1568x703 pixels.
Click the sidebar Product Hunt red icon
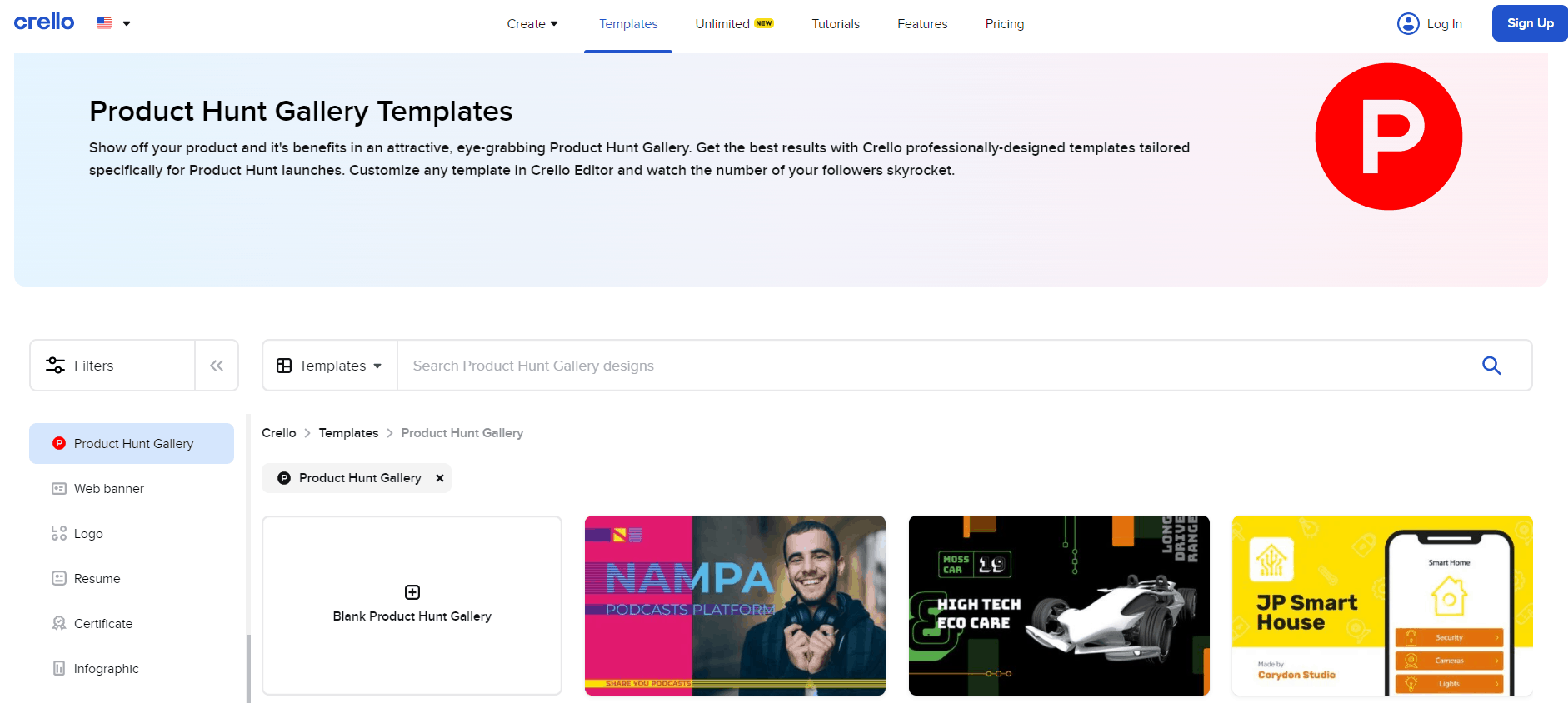(59, 444)
